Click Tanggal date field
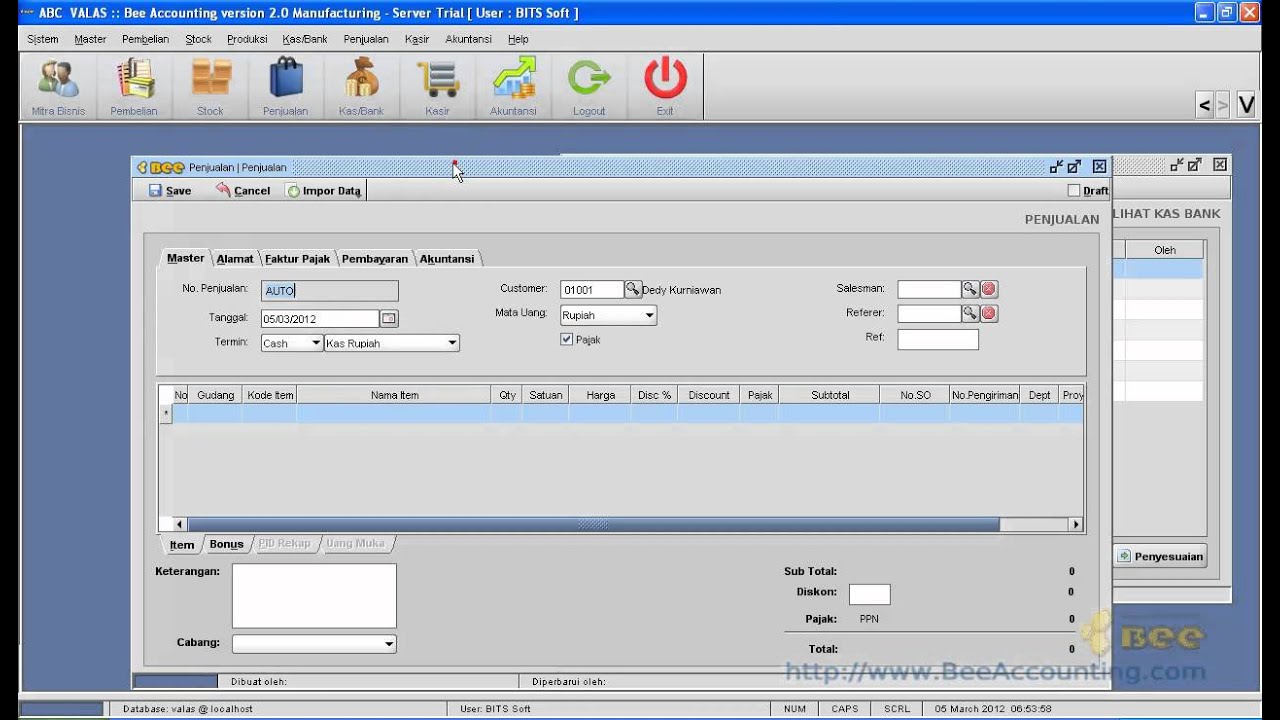Screen dimensions: 1280x720 click(x=320, y=319)
